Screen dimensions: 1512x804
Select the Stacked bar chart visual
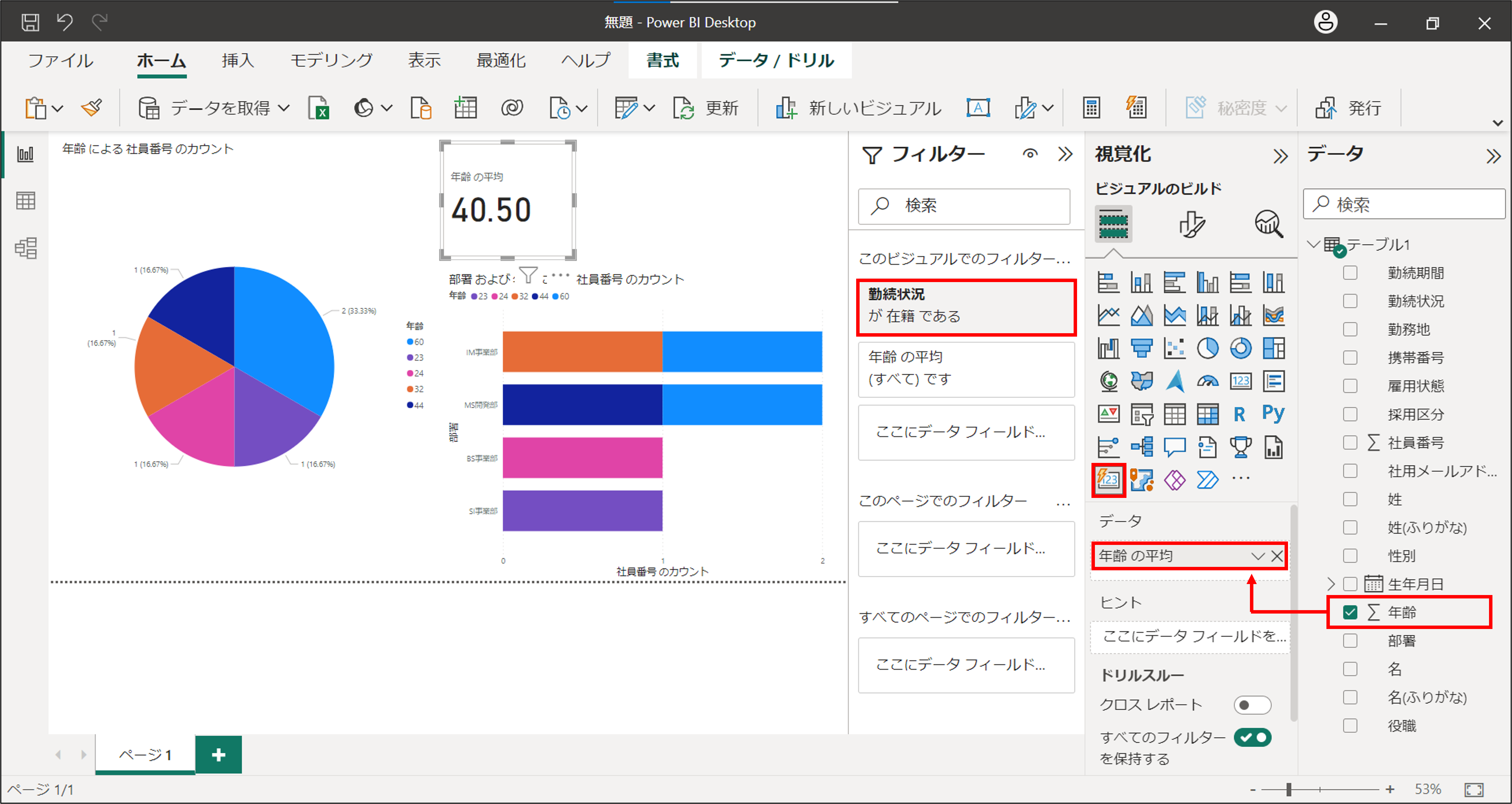point(1108,282)
